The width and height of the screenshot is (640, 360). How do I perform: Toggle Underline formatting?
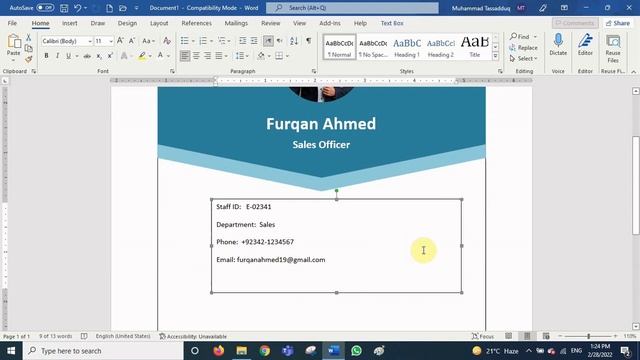coord(68,56)
